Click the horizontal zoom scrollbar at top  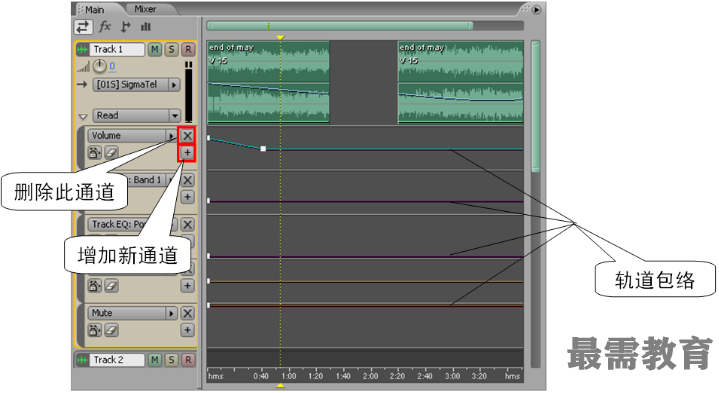[340, 26]
